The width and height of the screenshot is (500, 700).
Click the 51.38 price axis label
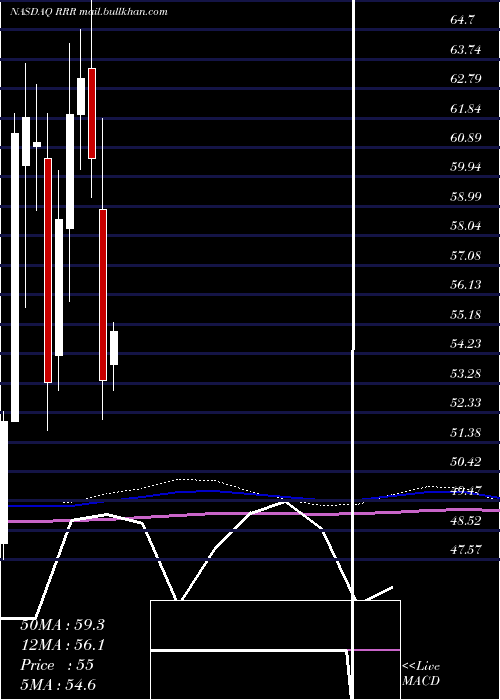tap(466, 432)
